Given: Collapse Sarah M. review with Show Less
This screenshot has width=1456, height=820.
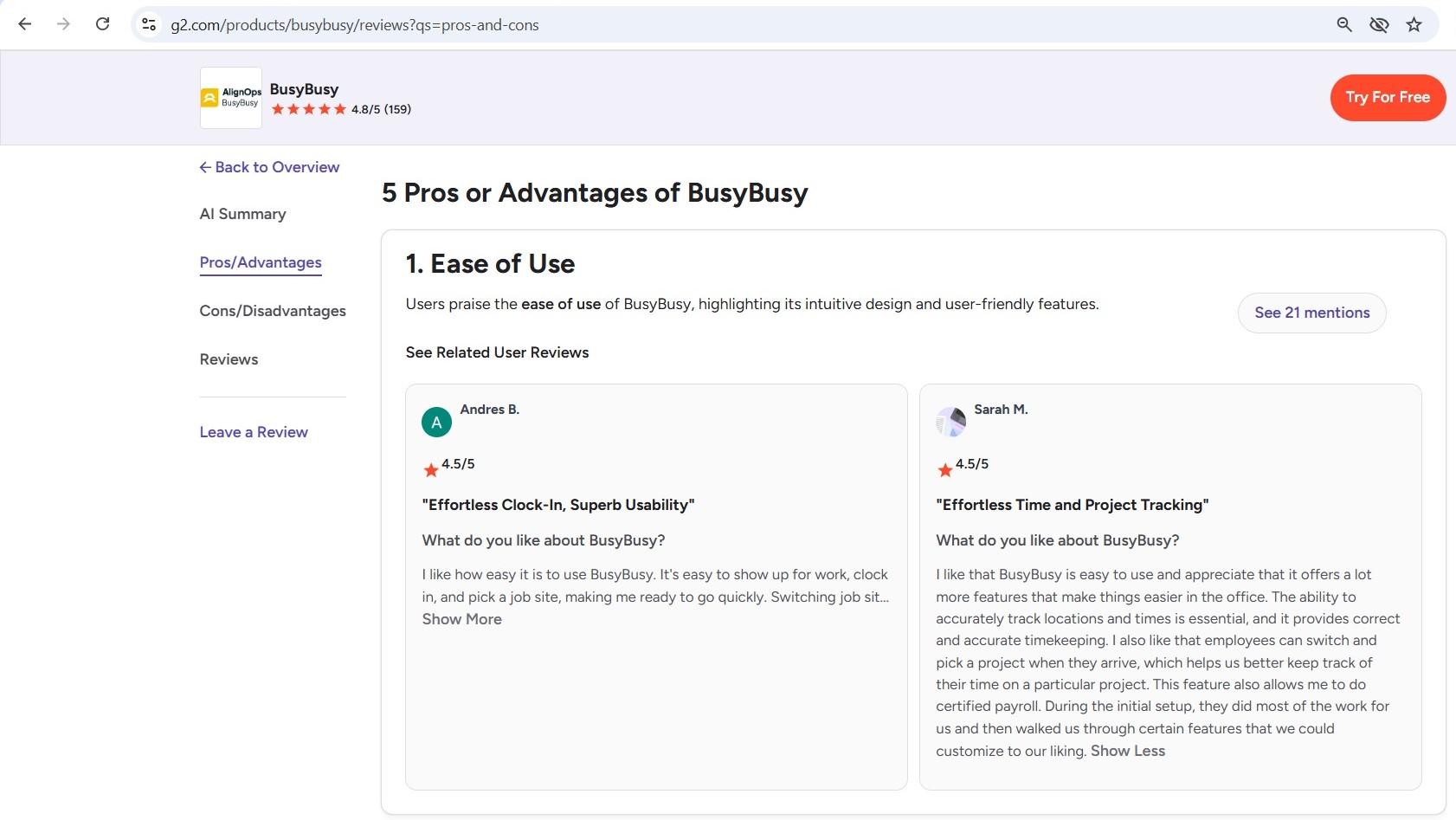Looking at the screenshot, I should pos(1128,751).
